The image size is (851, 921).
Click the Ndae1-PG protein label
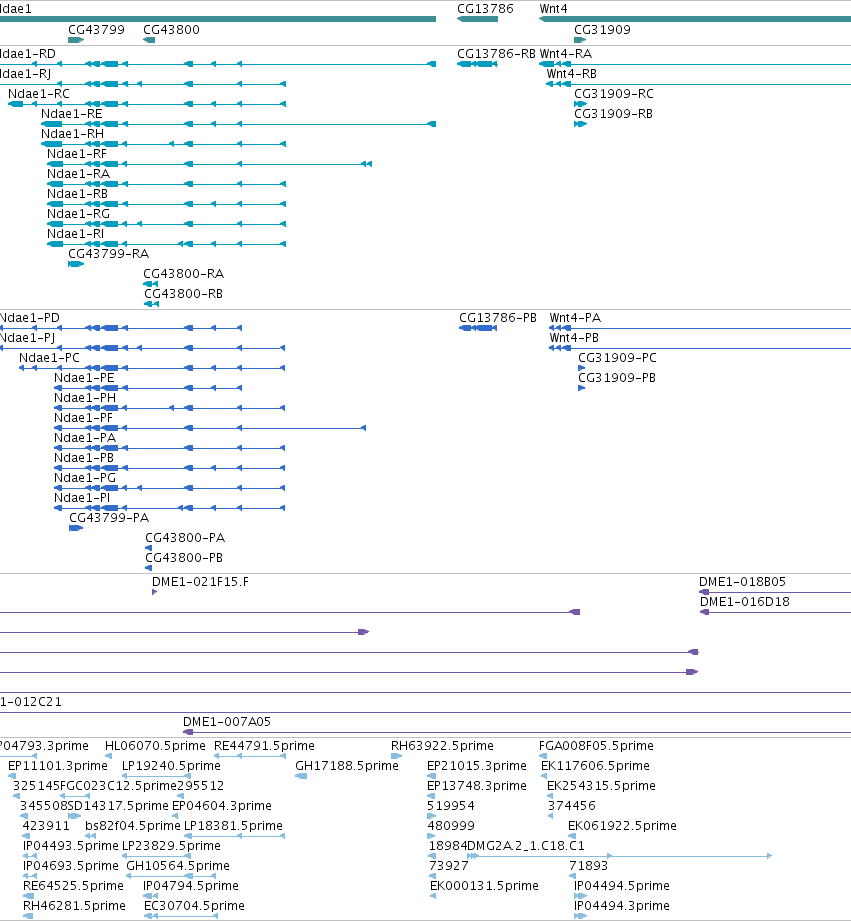pos(85,477)
